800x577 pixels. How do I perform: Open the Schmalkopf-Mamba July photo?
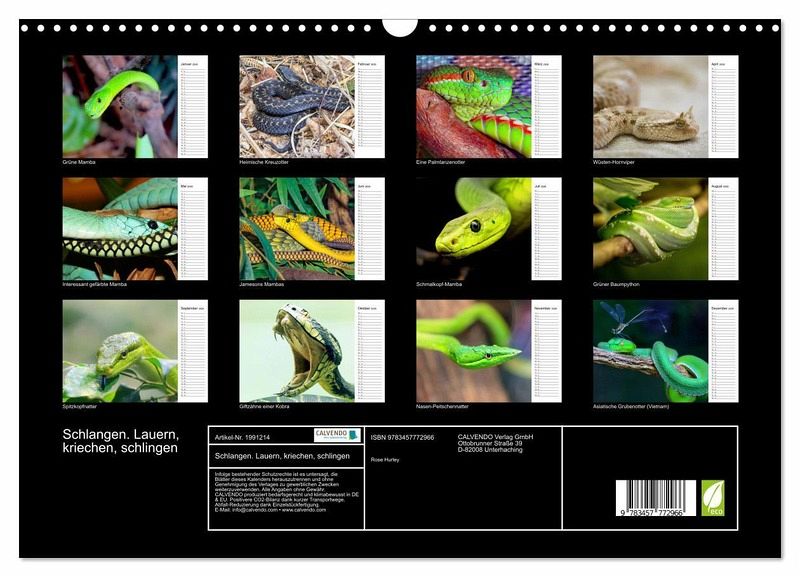tap(473, 229)
